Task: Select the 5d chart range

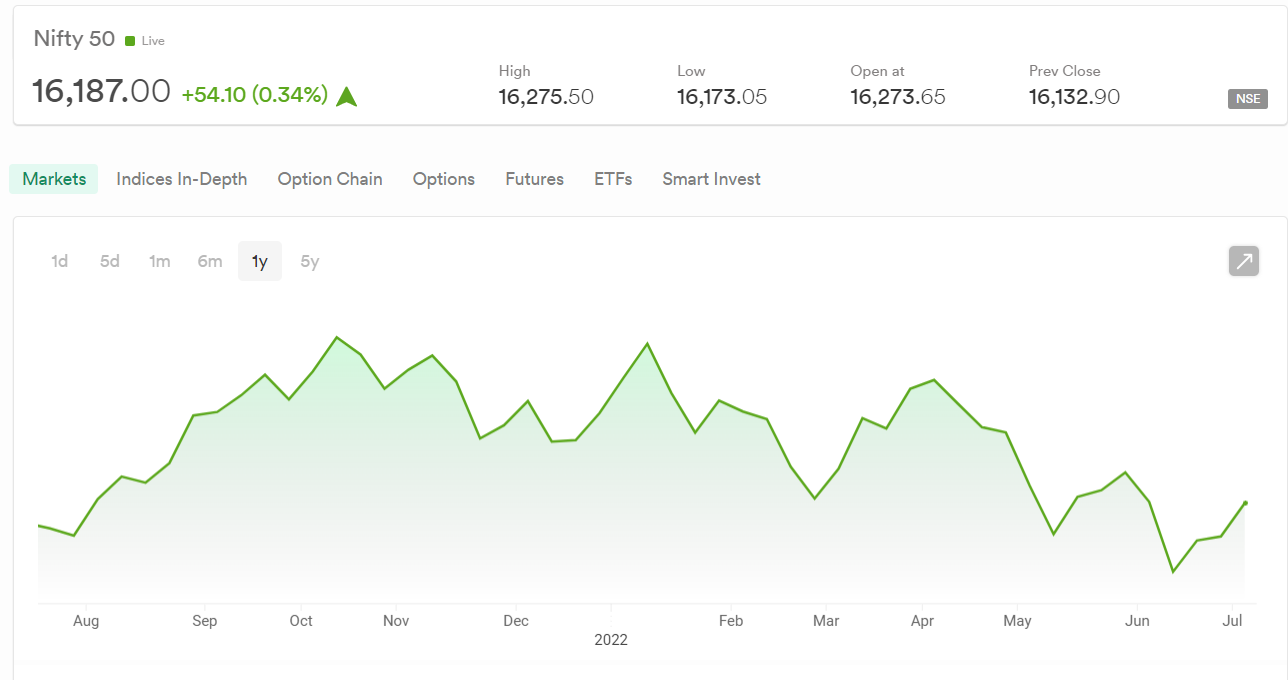Action: [110, 261]
